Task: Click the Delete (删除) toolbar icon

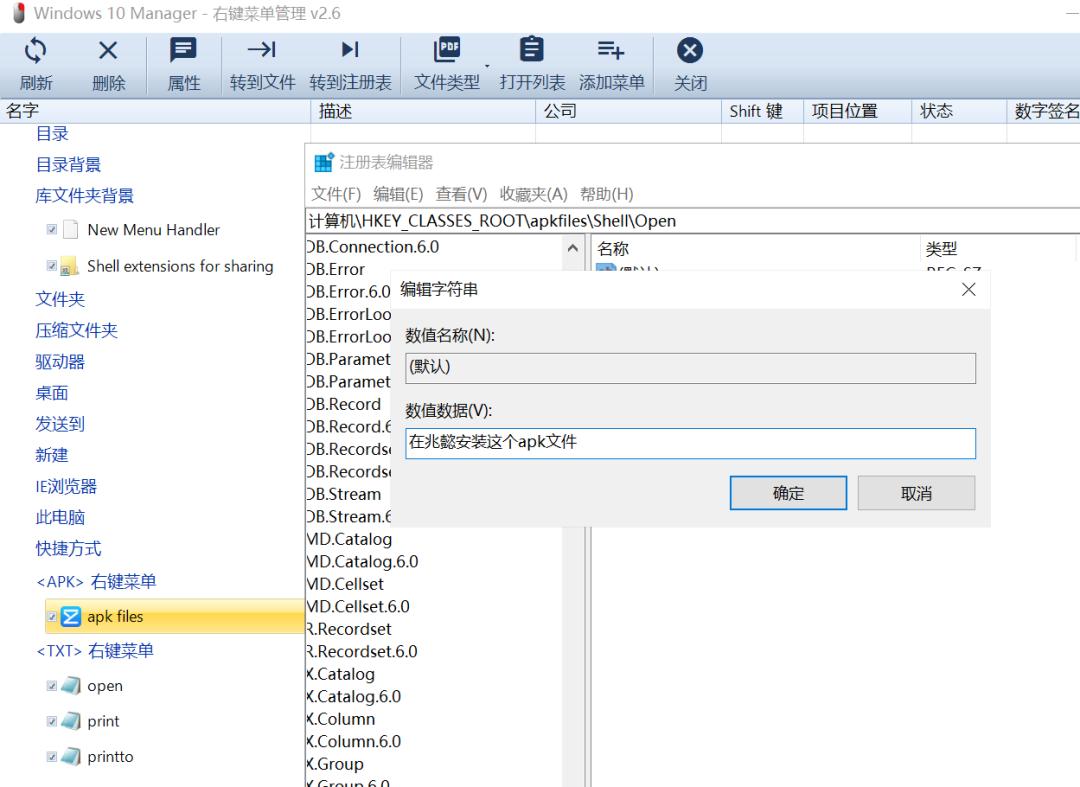Action: 108,50
